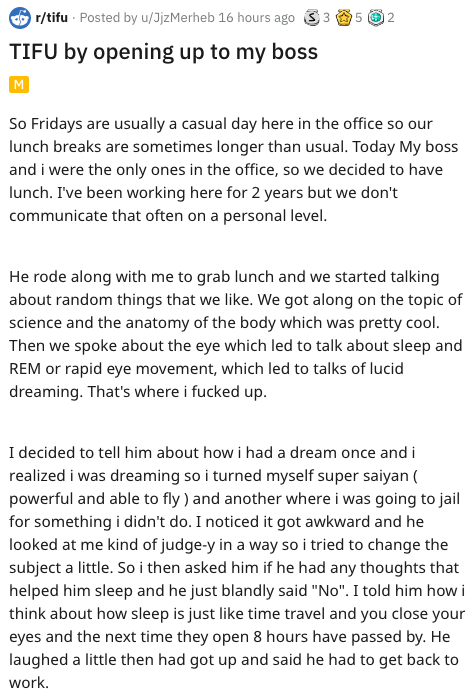Viewport: 473px width, 698px height.
Task: Click the Gold star award icon
Action: tap(344, 18)
